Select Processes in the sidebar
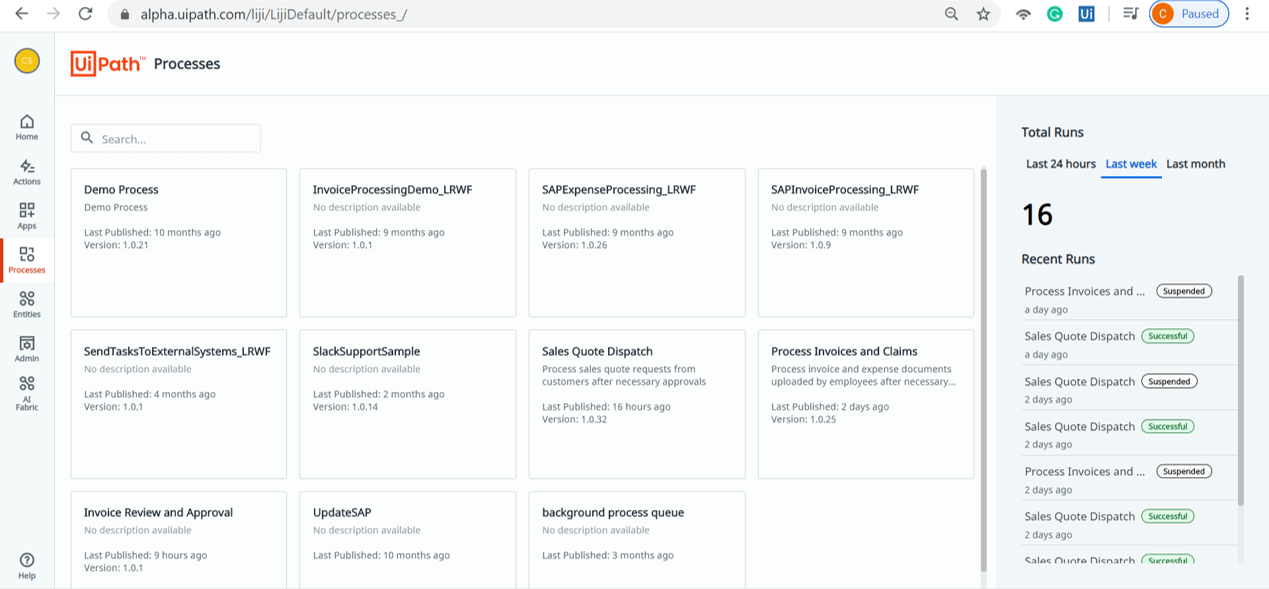Image resolution: width=1269 pixels, height=589 pixels. click(27, 260)
